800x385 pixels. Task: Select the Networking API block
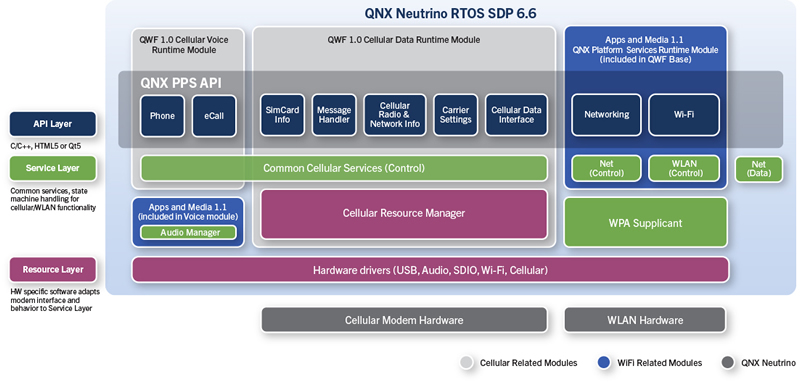pyautogui.click(x=606, y=115)
